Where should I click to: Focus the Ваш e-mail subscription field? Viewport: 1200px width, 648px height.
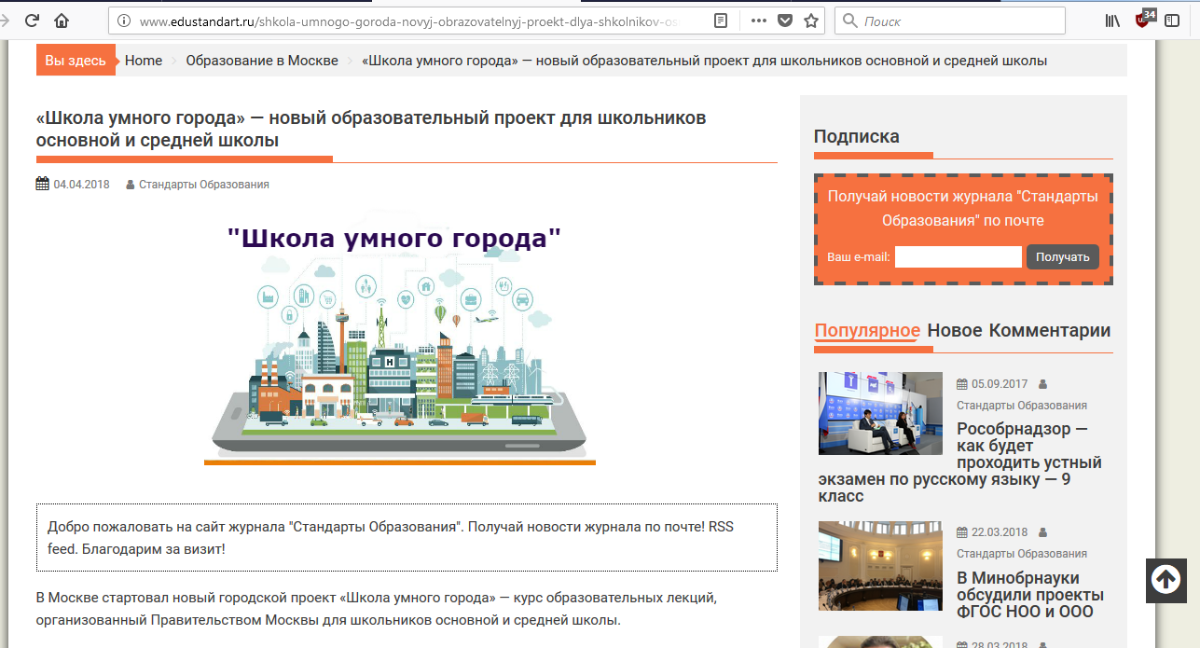[957, 257]
